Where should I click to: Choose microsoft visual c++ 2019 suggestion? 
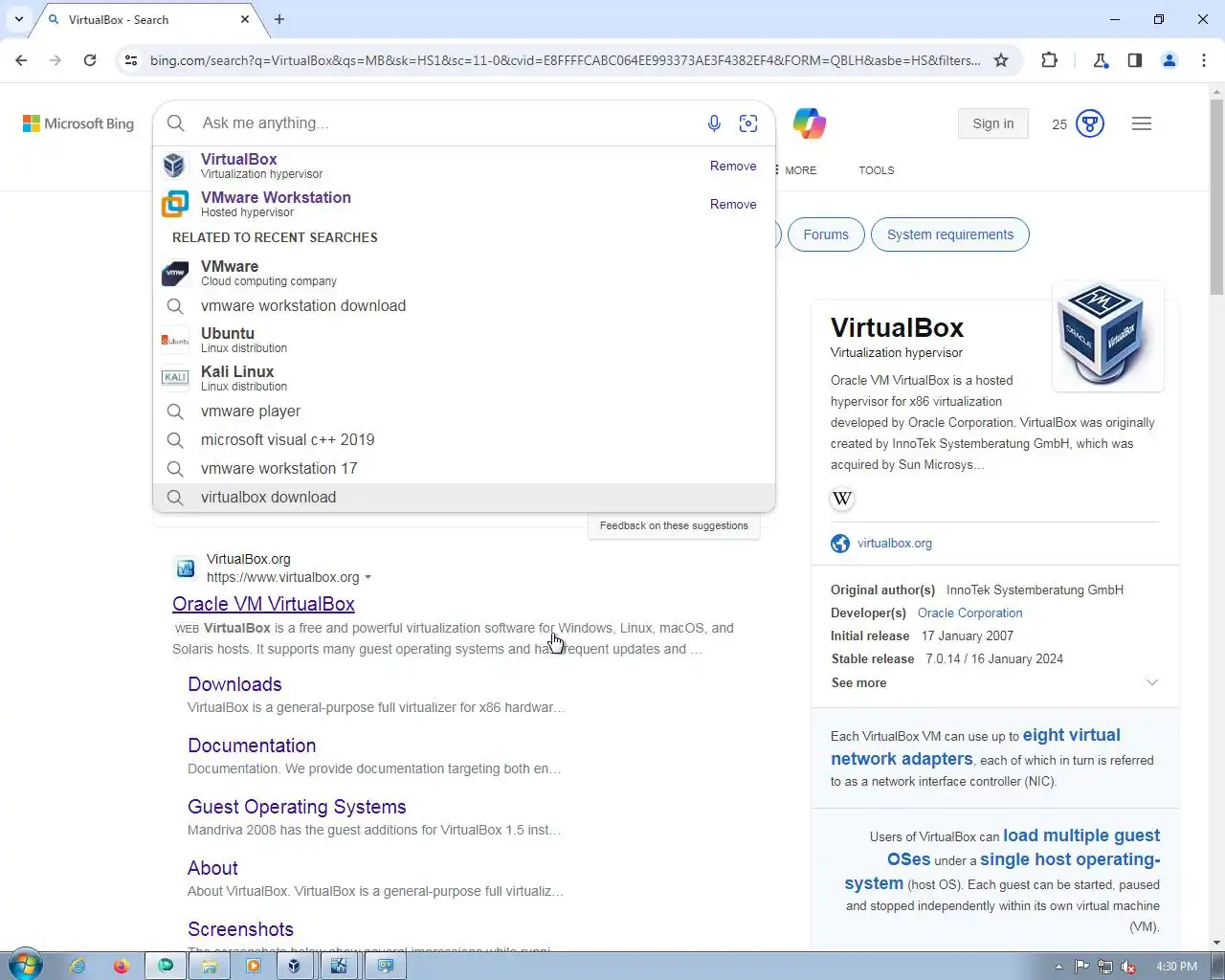point(463,440)
